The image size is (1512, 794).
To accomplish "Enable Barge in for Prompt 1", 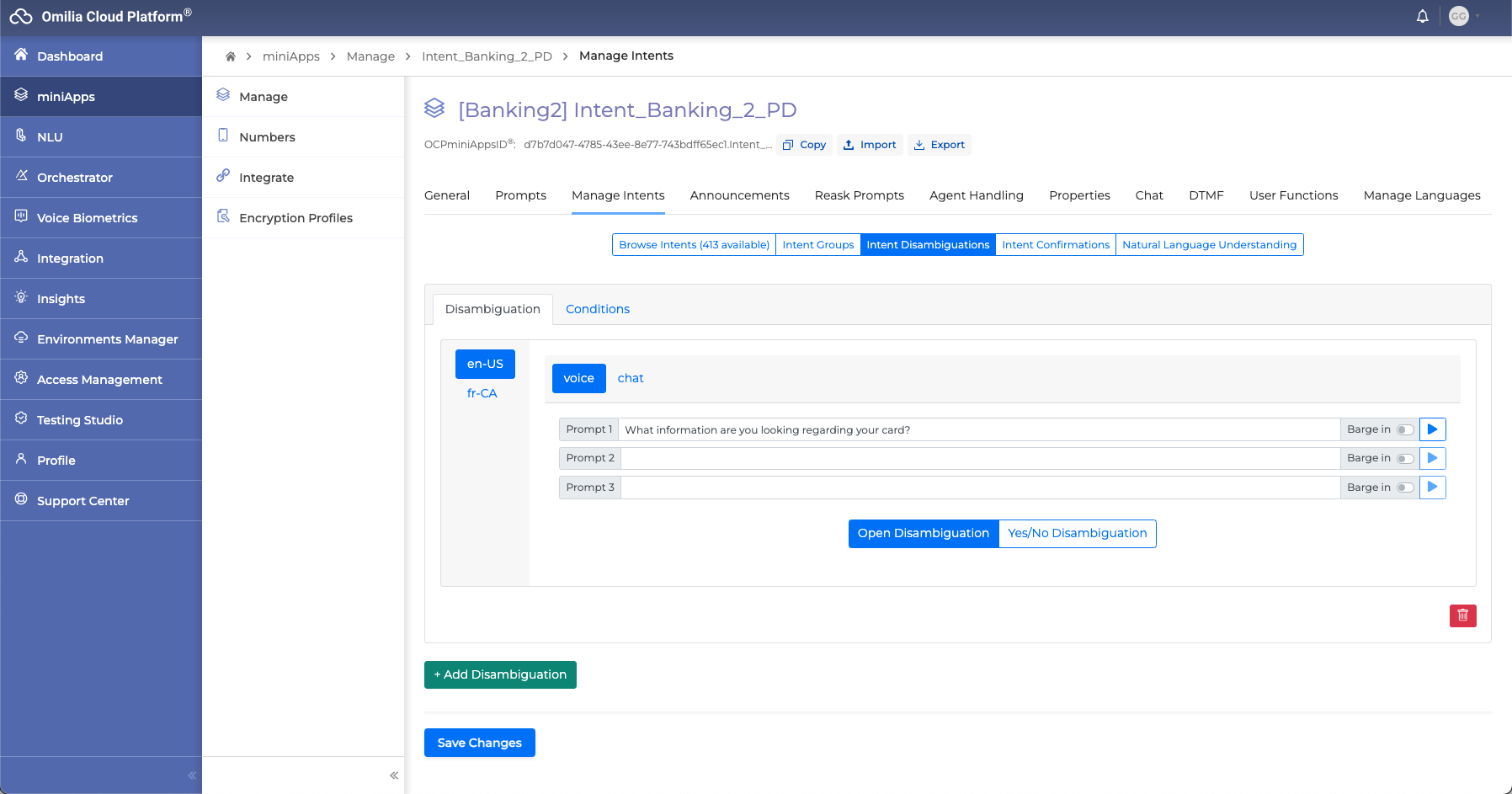I will [x=1404, y=429].
